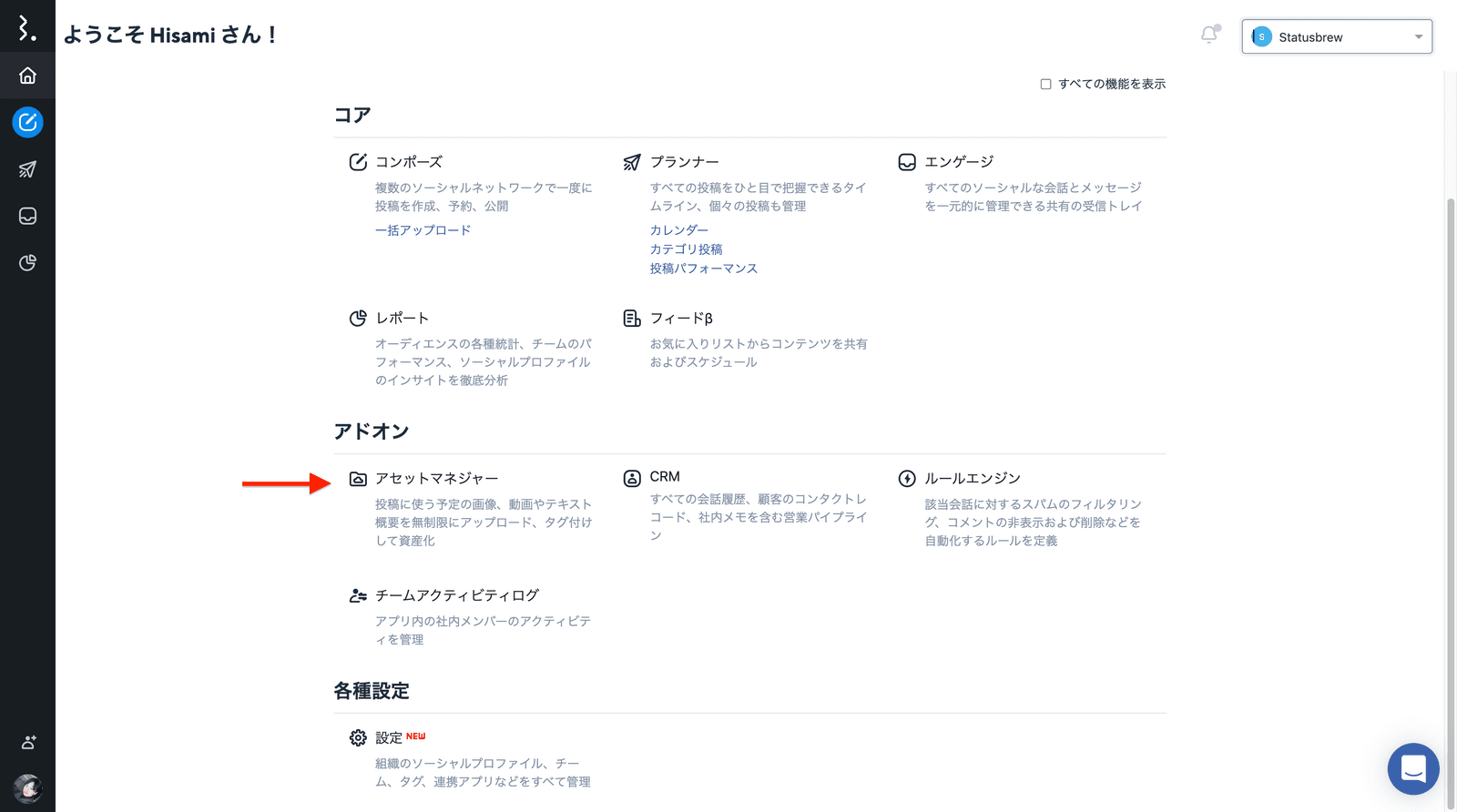Screen dimensions: 1457x812
Task: Go to カテゴリ投稿 link
Action: click(x=686, y=249)
